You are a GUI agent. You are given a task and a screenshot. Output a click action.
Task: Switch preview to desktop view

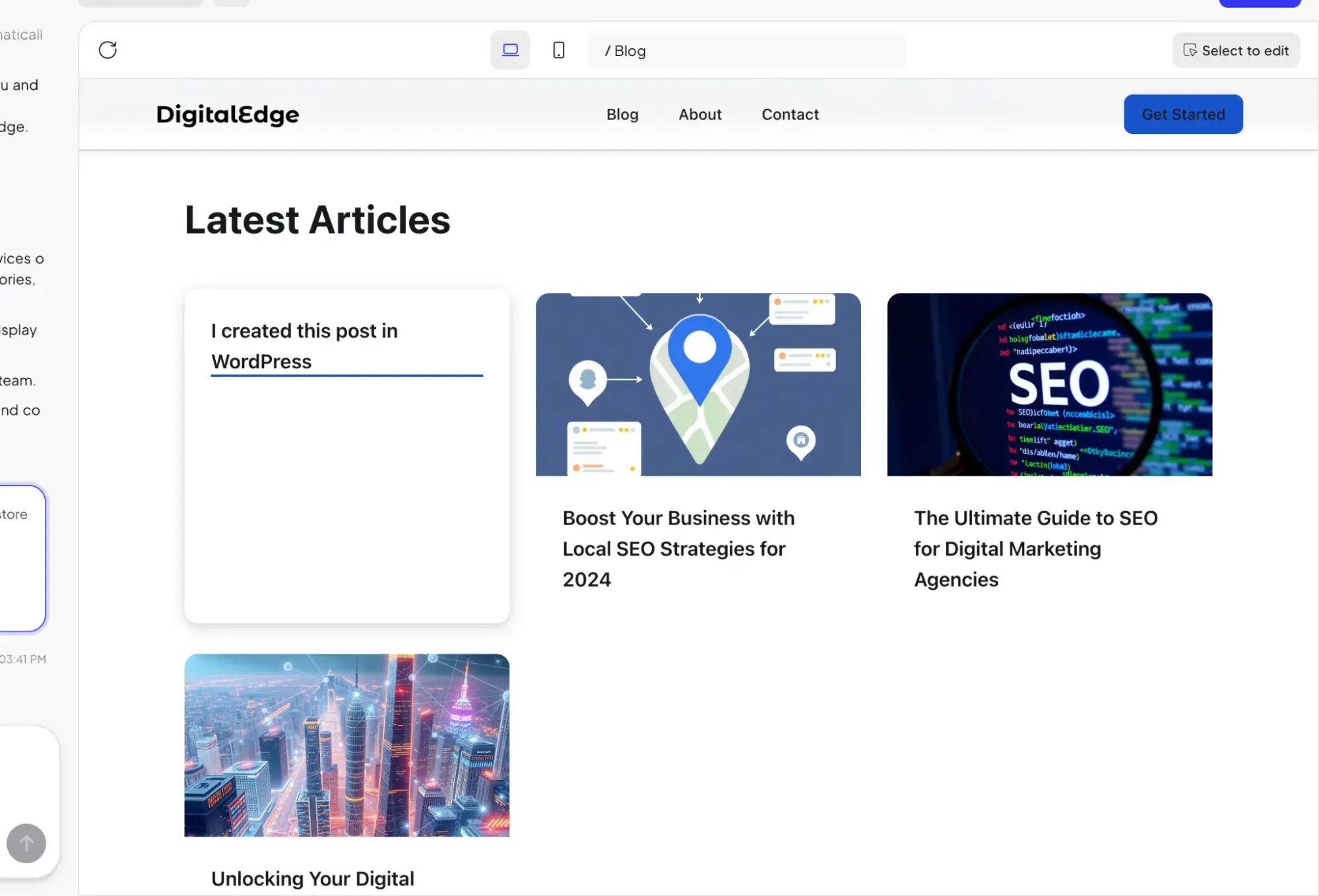click(x=509, y=49)
